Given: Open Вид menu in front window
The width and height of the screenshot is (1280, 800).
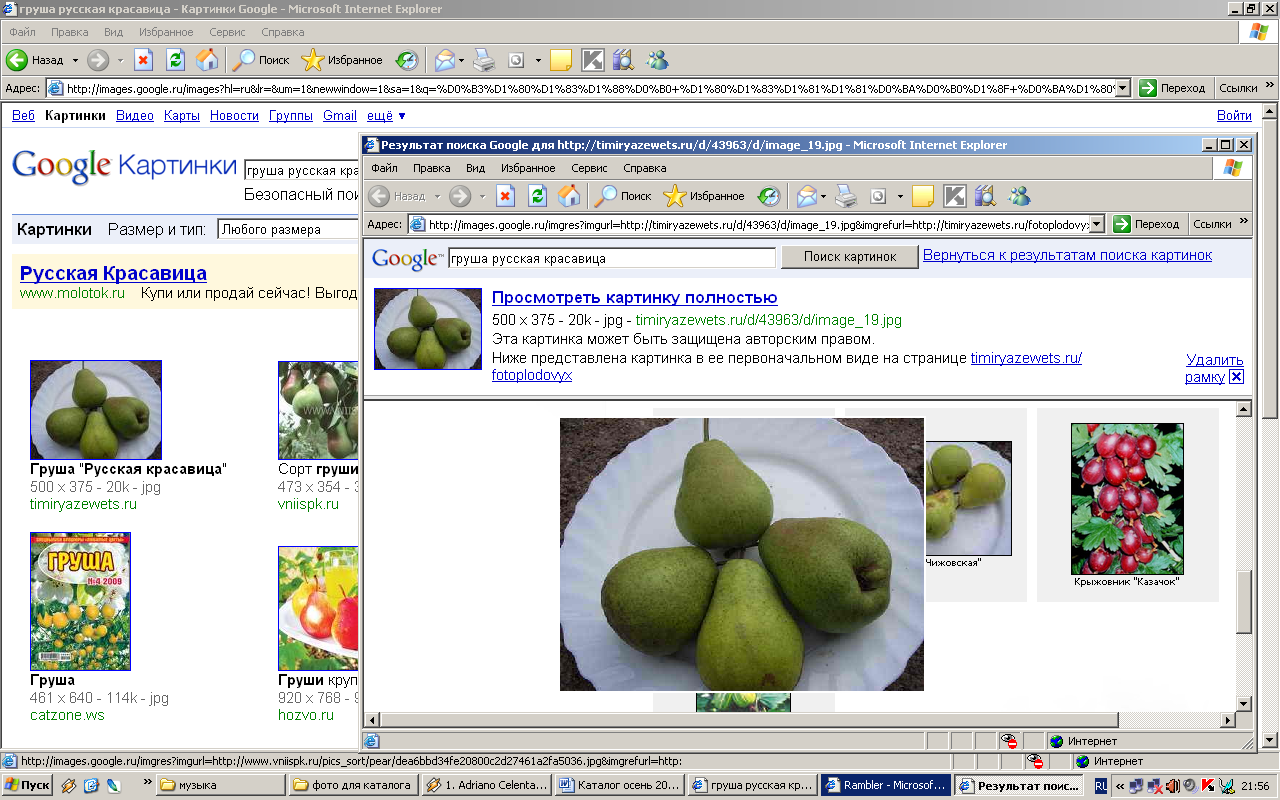Looking at the screenshot, I should [476, 168].
